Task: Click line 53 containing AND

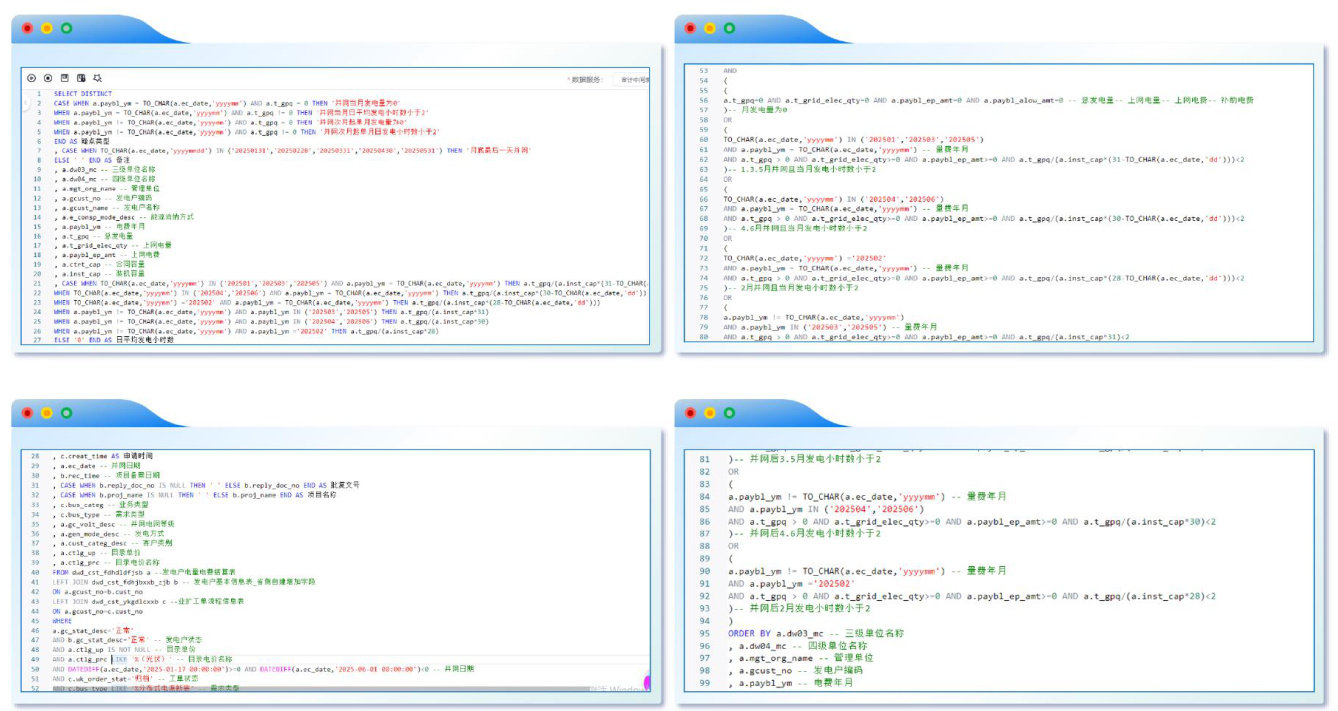Action: pos(730,71)
